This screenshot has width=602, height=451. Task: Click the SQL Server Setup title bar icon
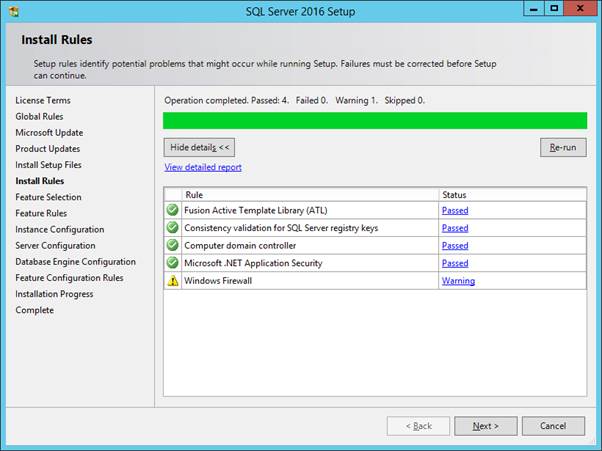pyautogui.click(x=14, y=11)
